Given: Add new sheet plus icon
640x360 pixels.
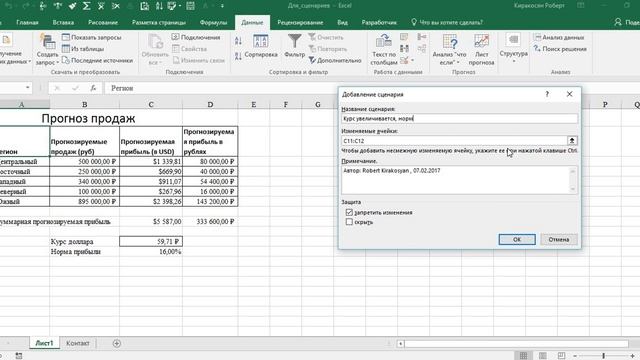Looking at the screenshot, I should [116, 343].
